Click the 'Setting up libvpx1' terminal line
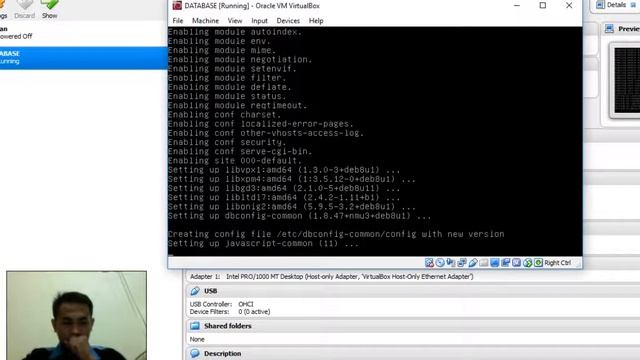 284,170
